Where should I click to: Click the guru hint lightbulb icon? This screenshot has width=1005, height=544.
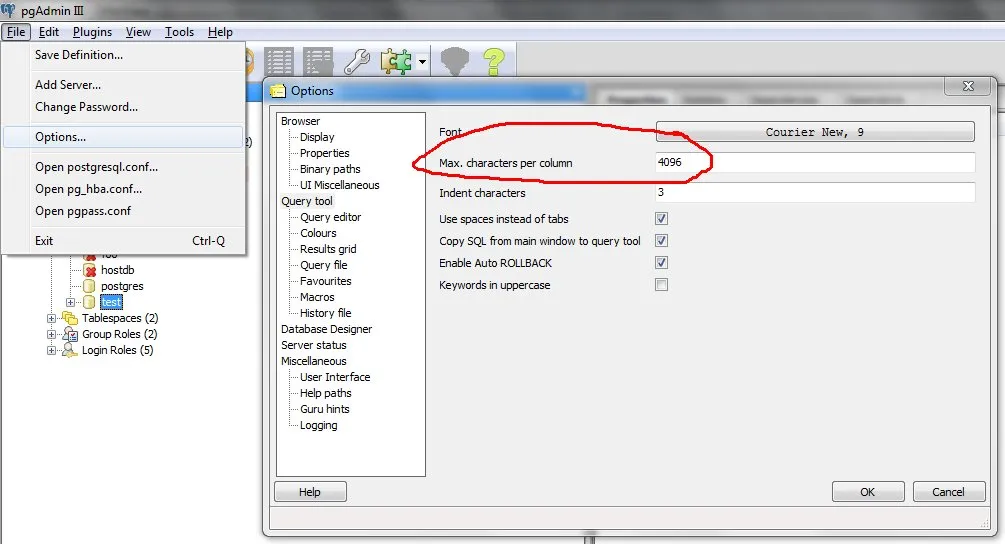pyautogui.click(x=454, y=62)
